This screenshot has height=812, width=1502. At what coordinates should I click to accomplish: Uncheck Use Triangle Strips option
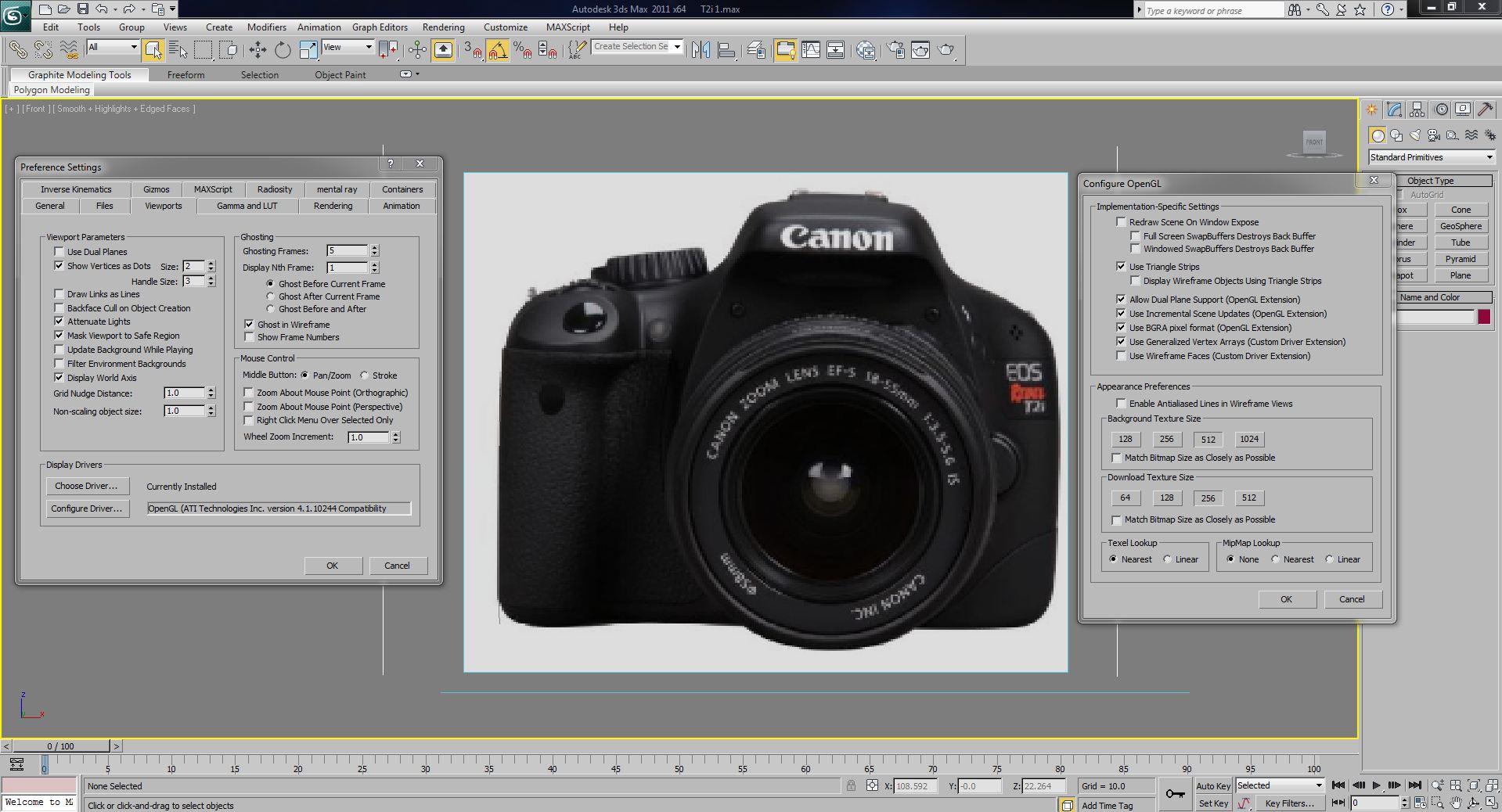(x=1121, y=267)
